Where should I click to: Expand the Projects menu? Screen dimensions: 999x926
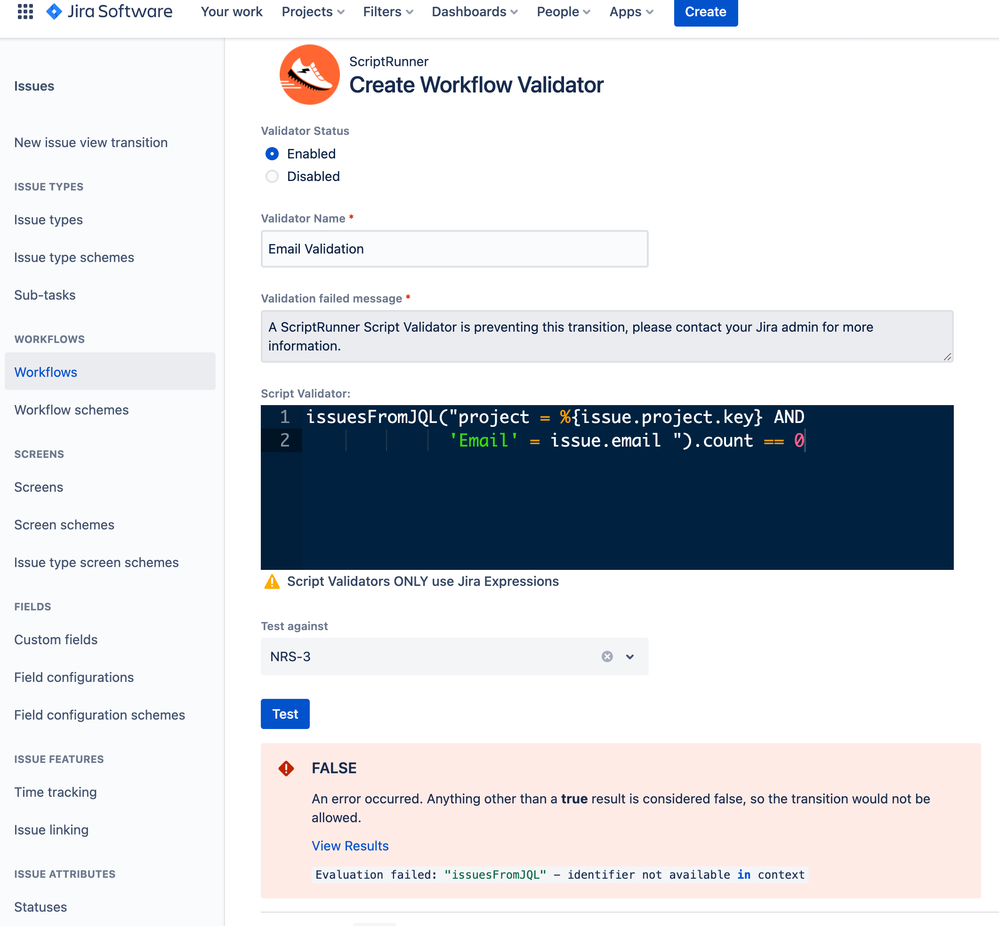point(313,11)
